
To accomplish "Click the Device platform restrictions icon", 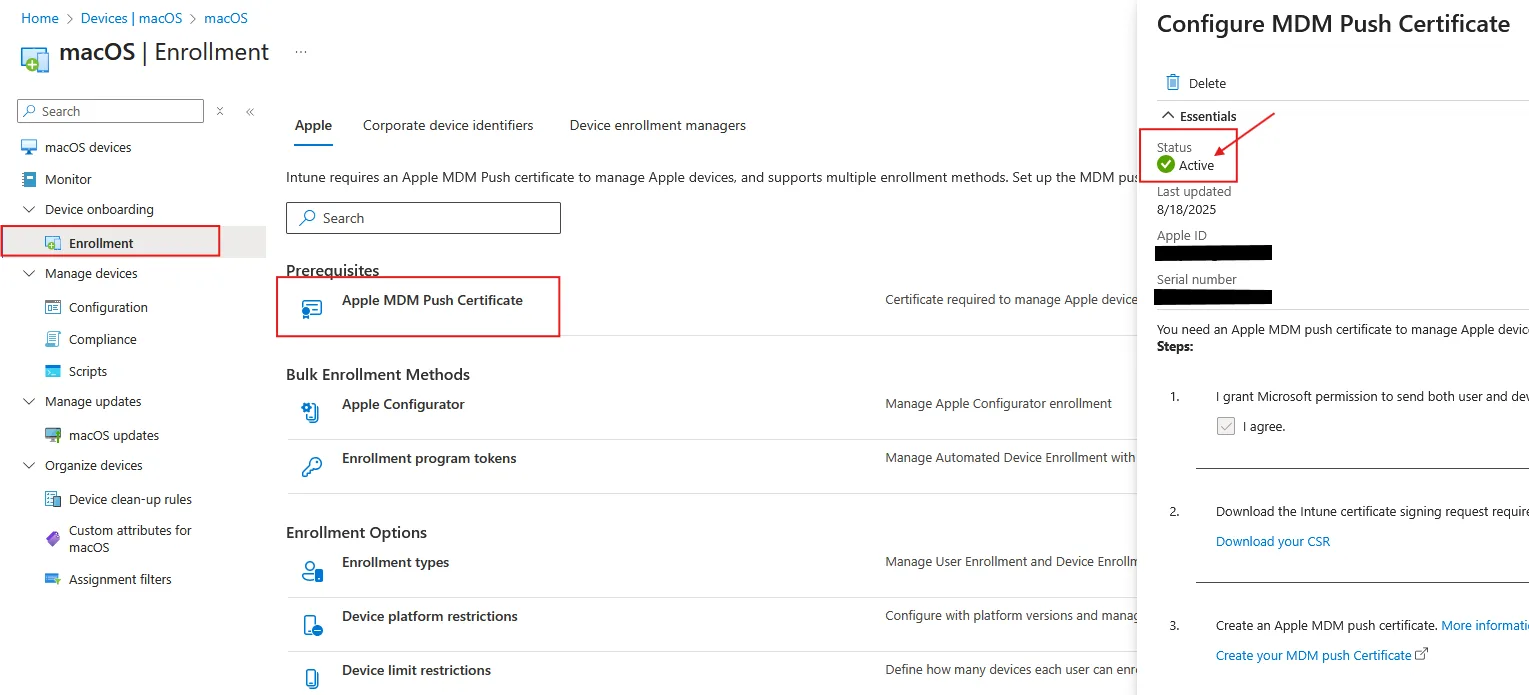I will [313, 625].
